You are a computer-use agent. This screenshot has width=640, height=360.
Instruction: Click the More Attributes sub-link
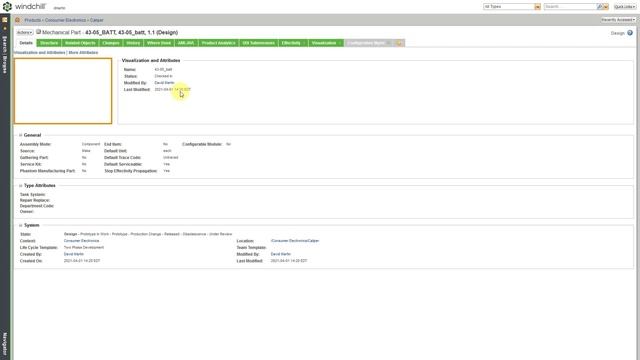[83, 53]
